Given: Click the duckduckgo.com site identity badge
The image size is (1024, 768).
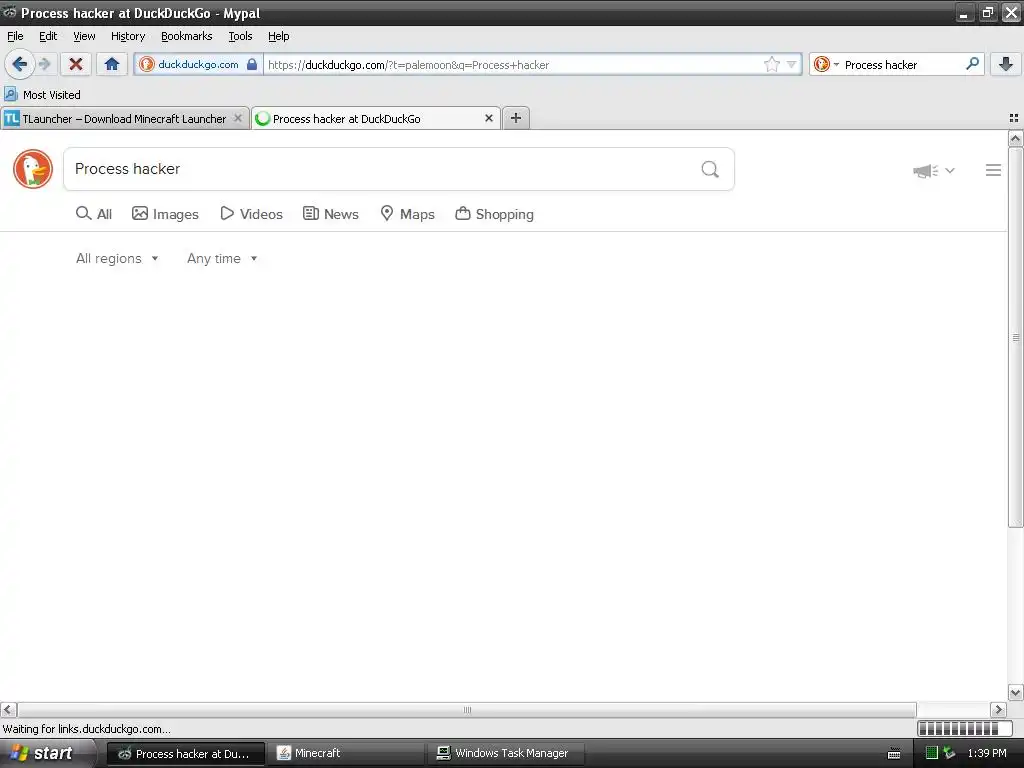Looking at the screenshot, I should 199,64.
